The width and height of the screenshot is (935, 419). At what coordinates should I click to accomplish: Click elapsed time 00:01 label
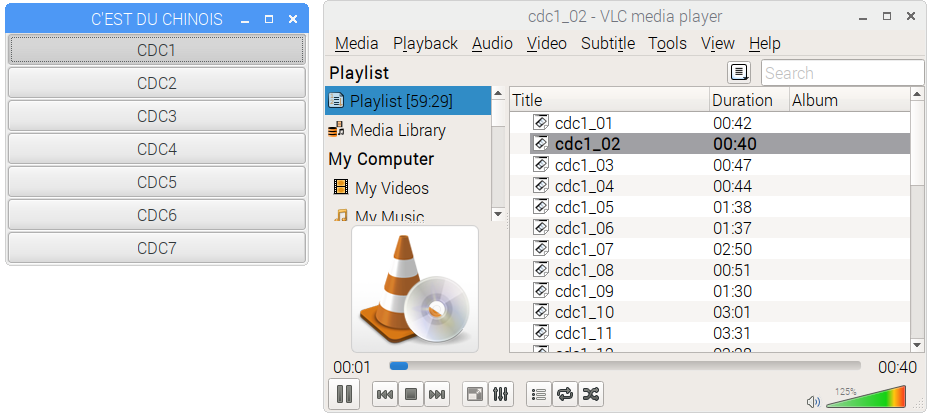point(352,367)
